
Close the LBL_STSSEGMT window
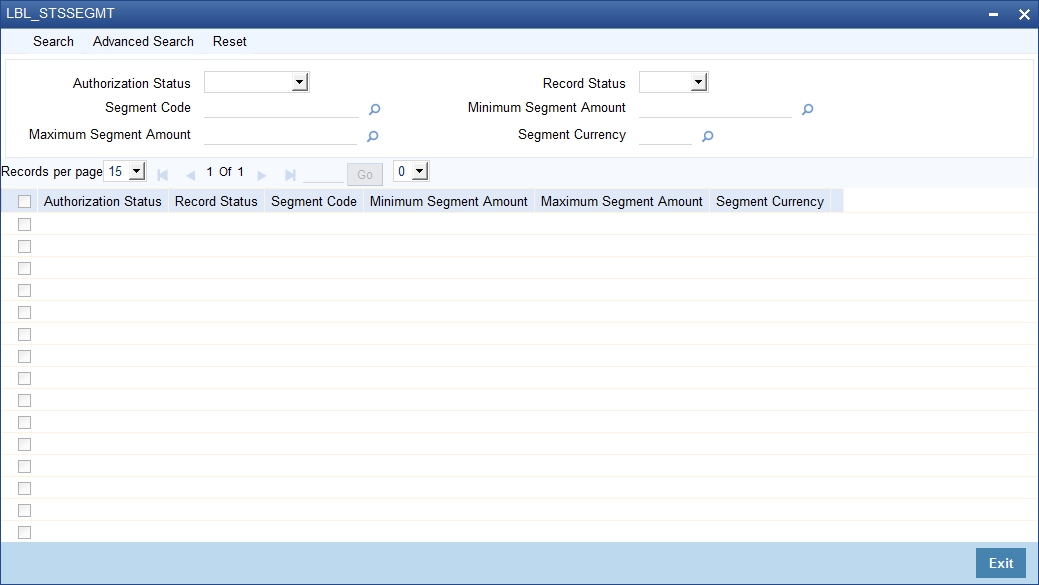pyautogui.click(x=1024, y=14)
